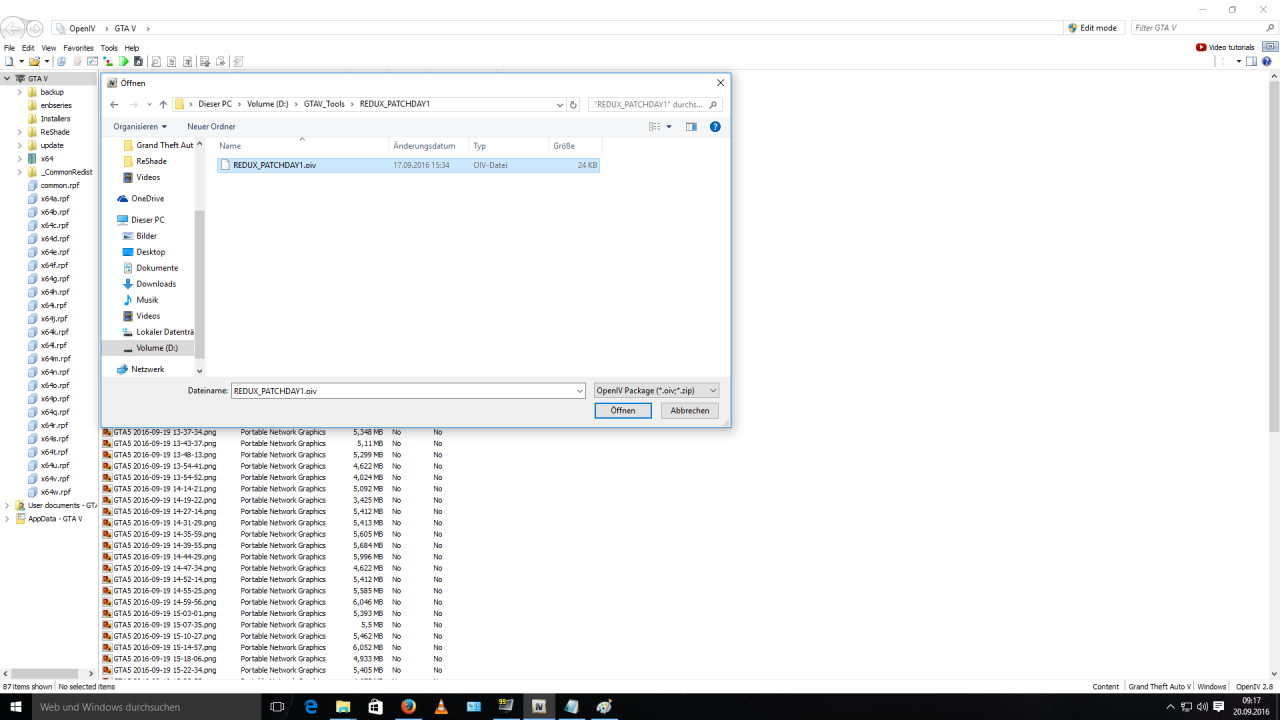
Task: Click the Neuer Ordner button
Action: 211,127
